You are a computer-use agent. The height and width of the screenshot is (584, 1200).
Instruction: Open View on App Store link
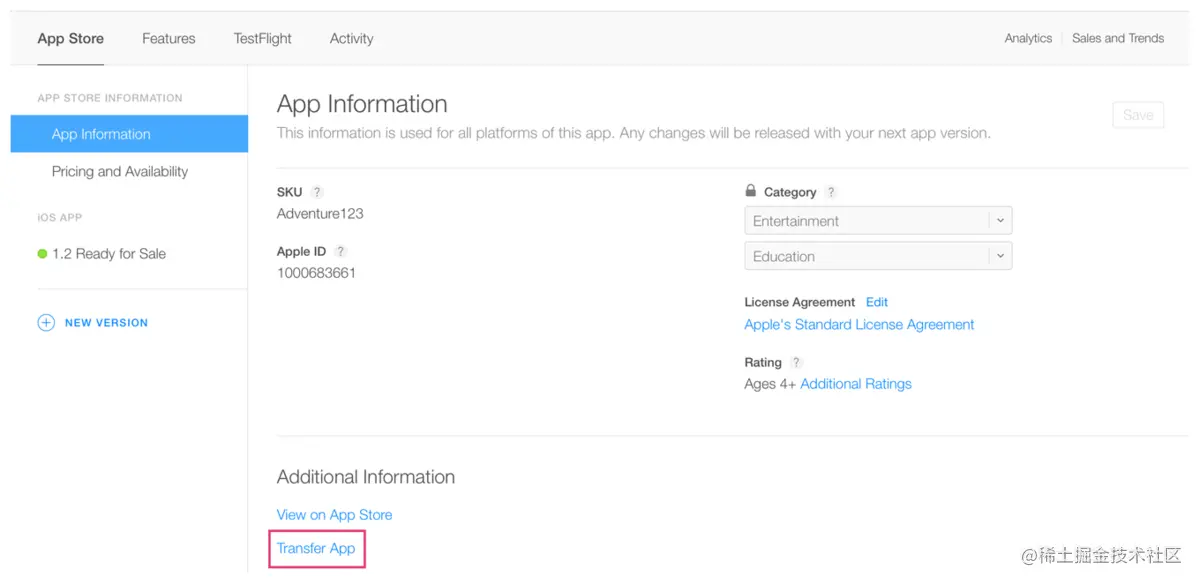(x=334, y=515)
